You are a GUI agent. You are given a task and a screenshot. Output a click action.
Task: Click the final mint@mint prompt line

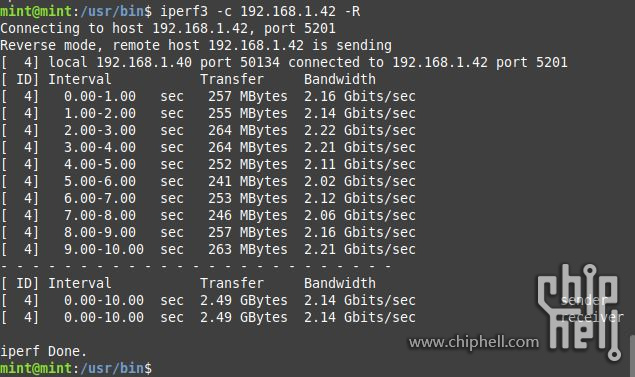pyautogui.click(x=76, y=368)
